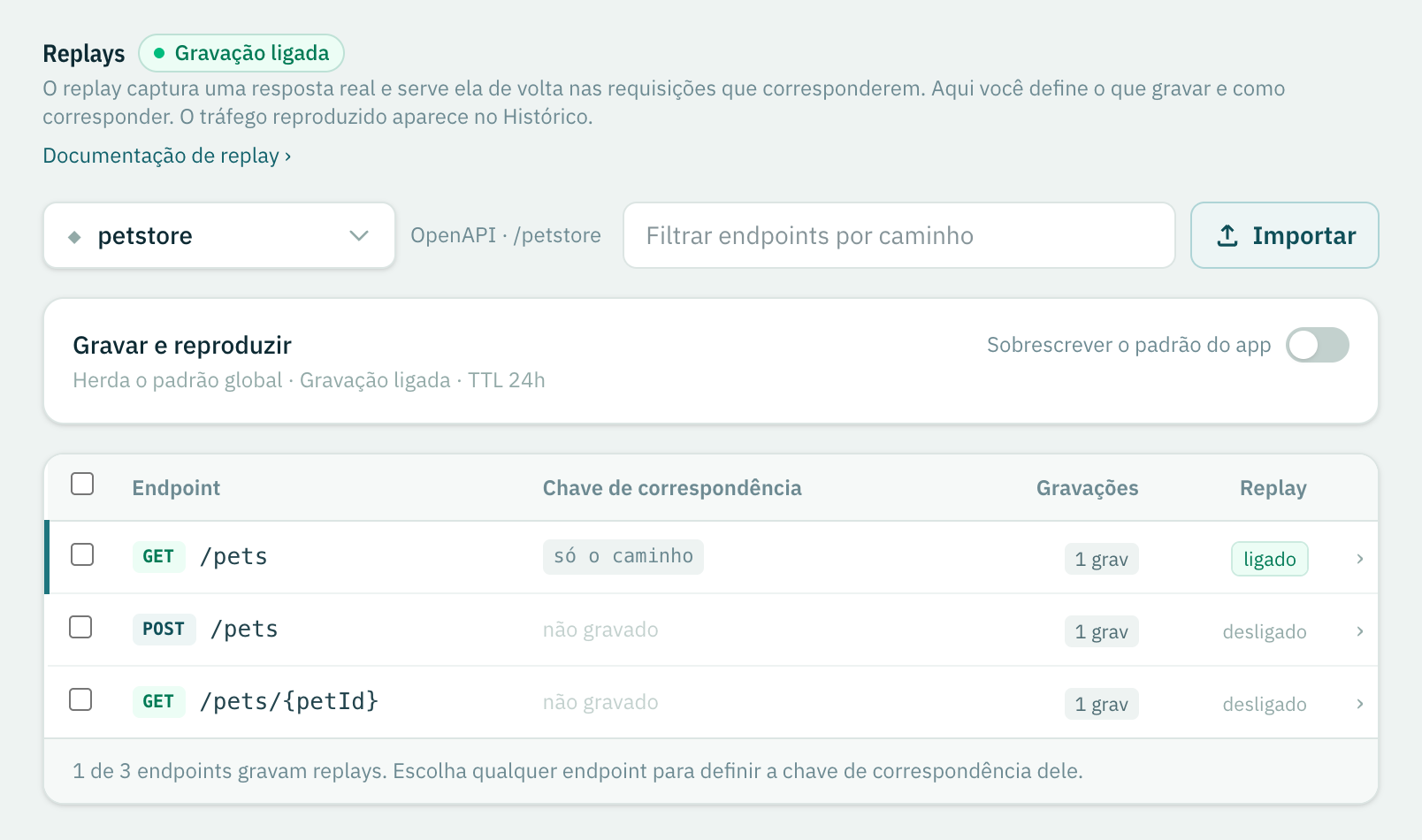Expand the GET /pets/{petId} row chevron
The image size is (1422, 840).
(x=1360, y=704)
